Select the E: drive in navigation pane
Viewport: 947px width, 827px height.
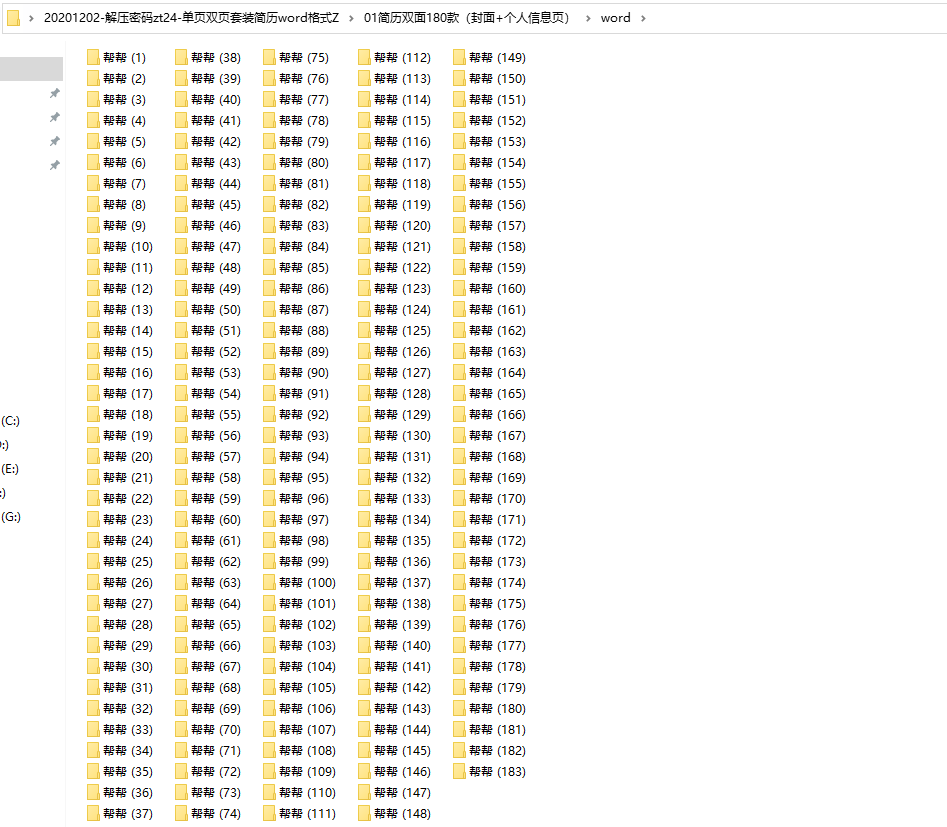tap(10, 469)
